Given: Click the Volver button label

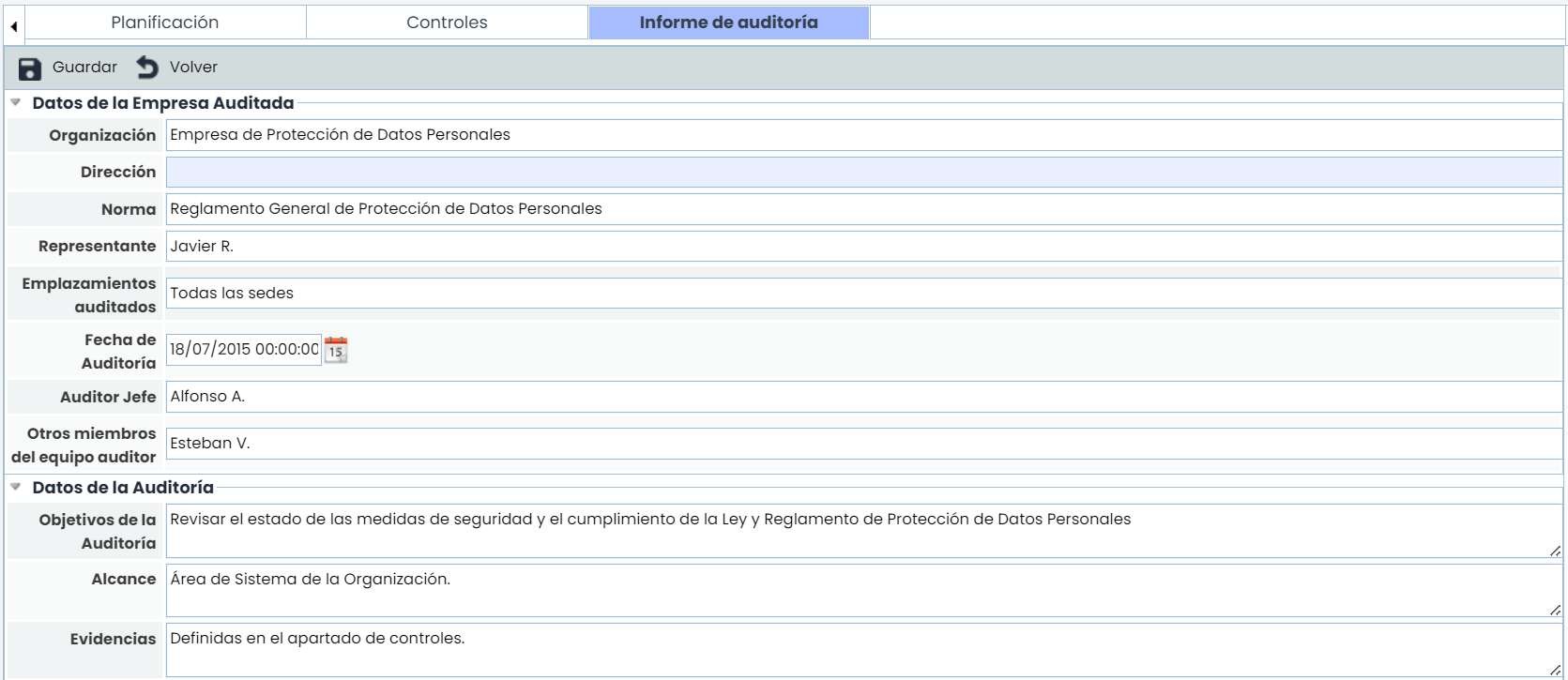Looking at the screenshot, I should [193, 68].
